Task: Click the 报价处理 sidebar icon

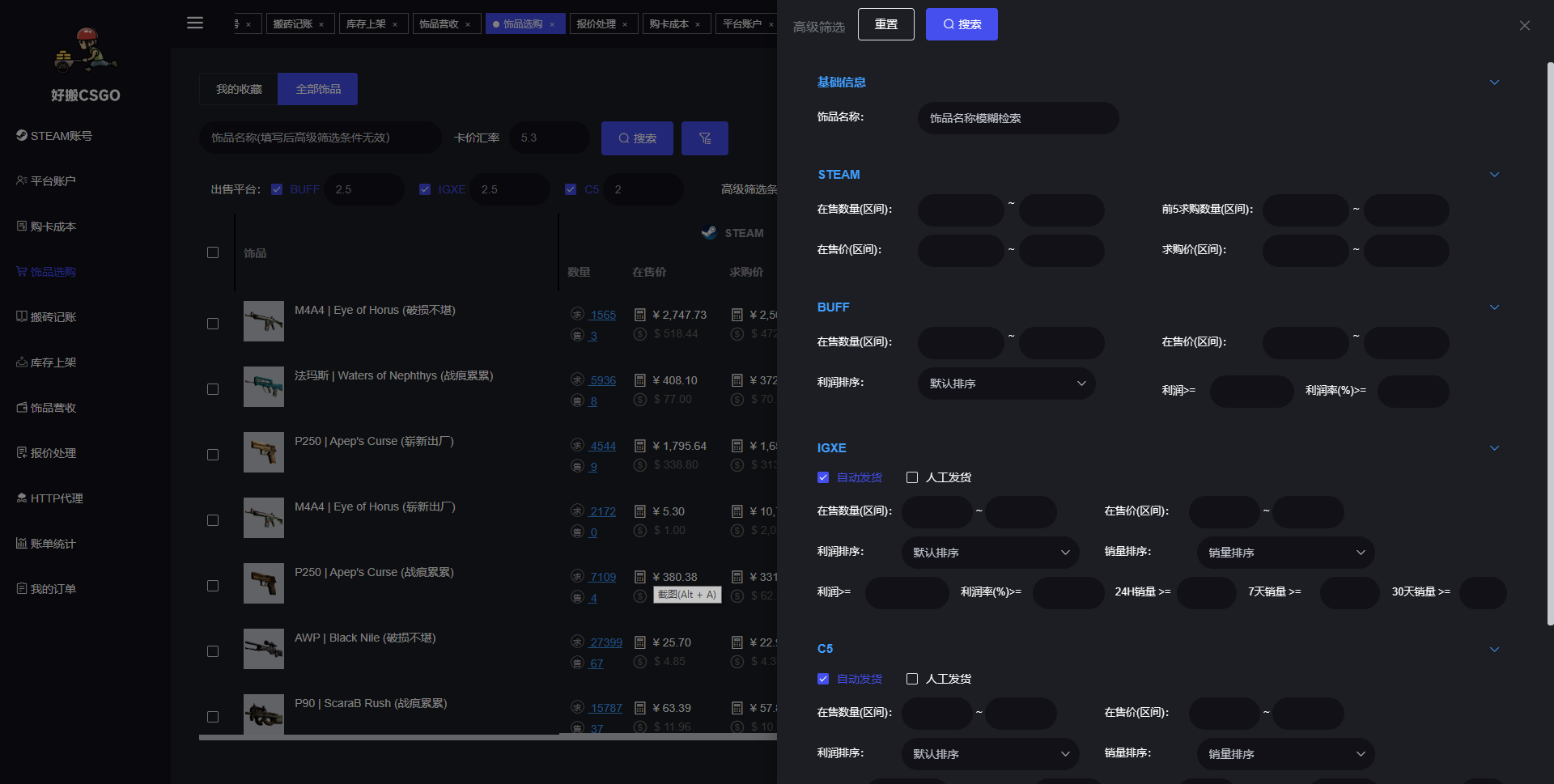Action: [22, 453]
